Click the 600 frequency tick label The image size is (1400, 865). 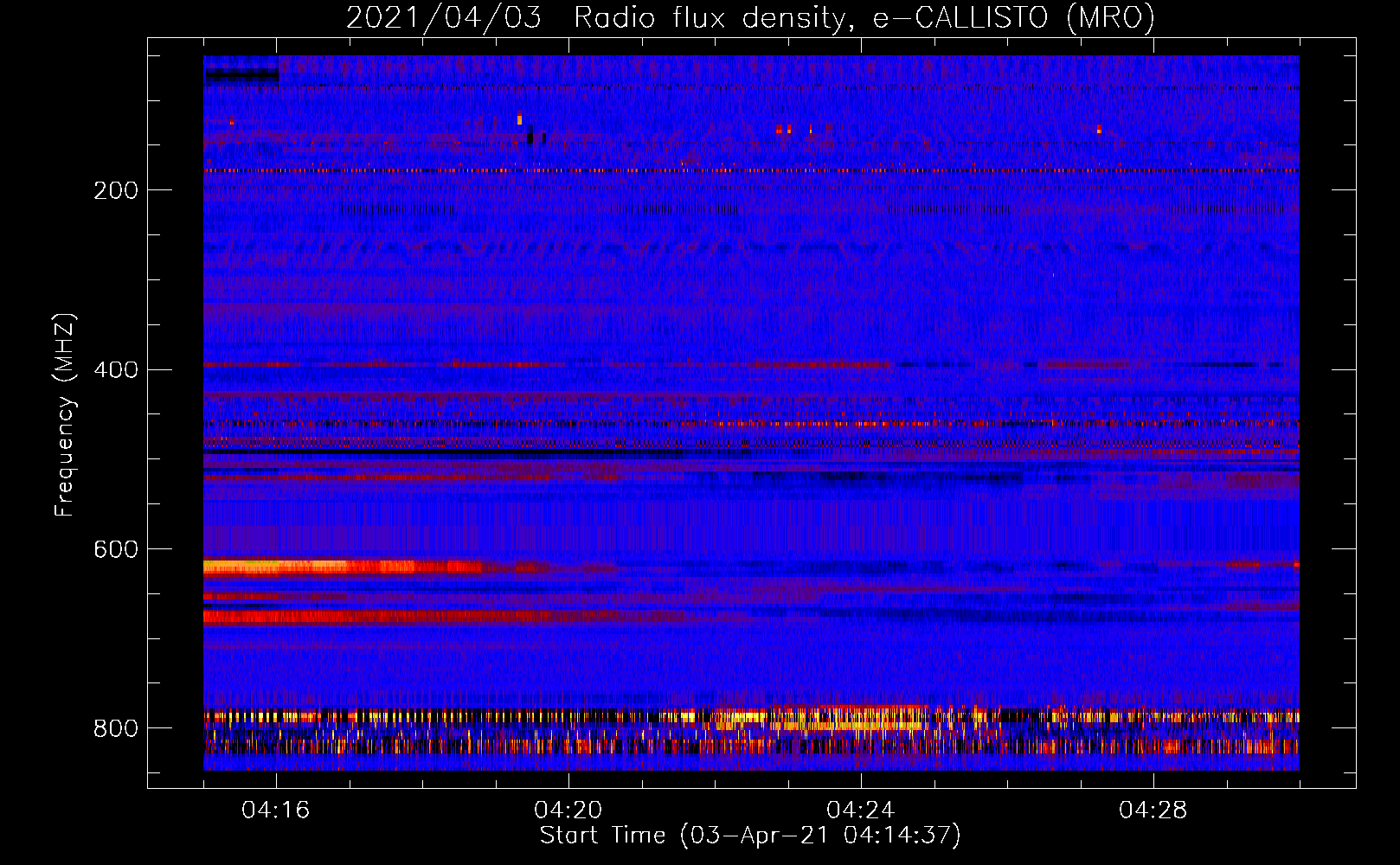116,550
